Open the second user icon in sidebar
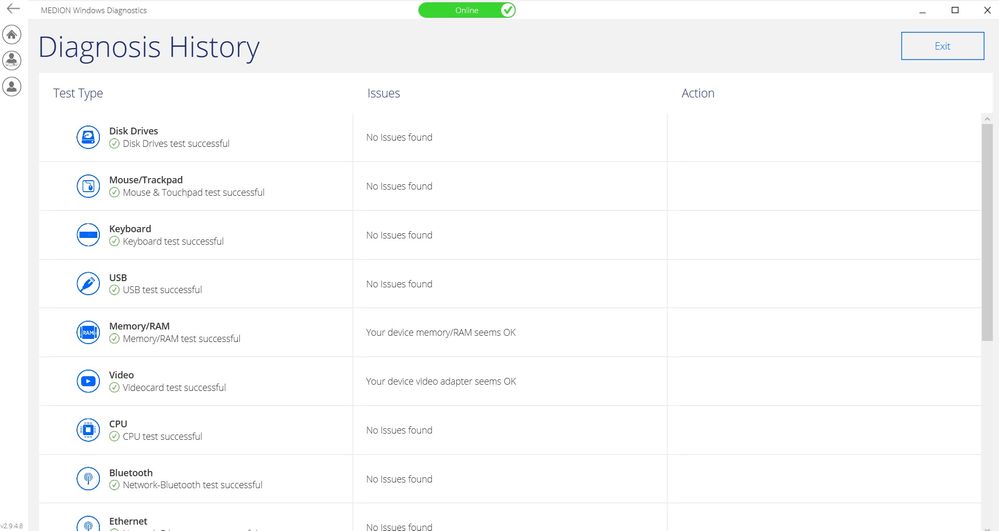This screenshot has width=999, height=531. click(12, 87)
